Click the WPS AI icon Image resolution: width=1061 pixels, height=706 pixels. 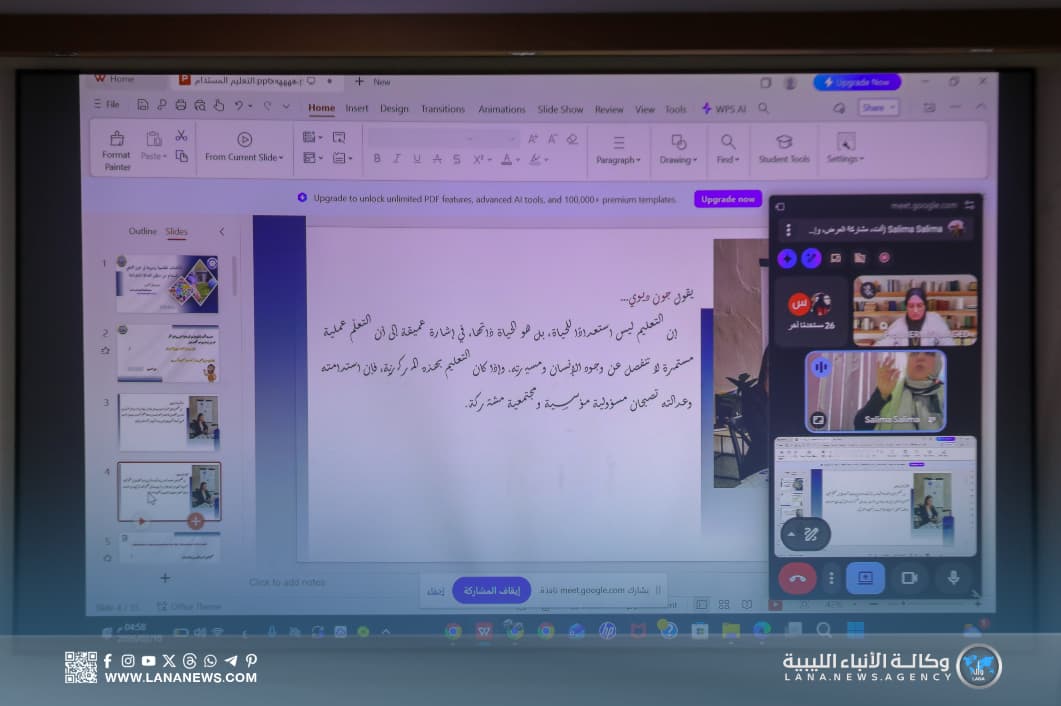click(x=723, y=109)
